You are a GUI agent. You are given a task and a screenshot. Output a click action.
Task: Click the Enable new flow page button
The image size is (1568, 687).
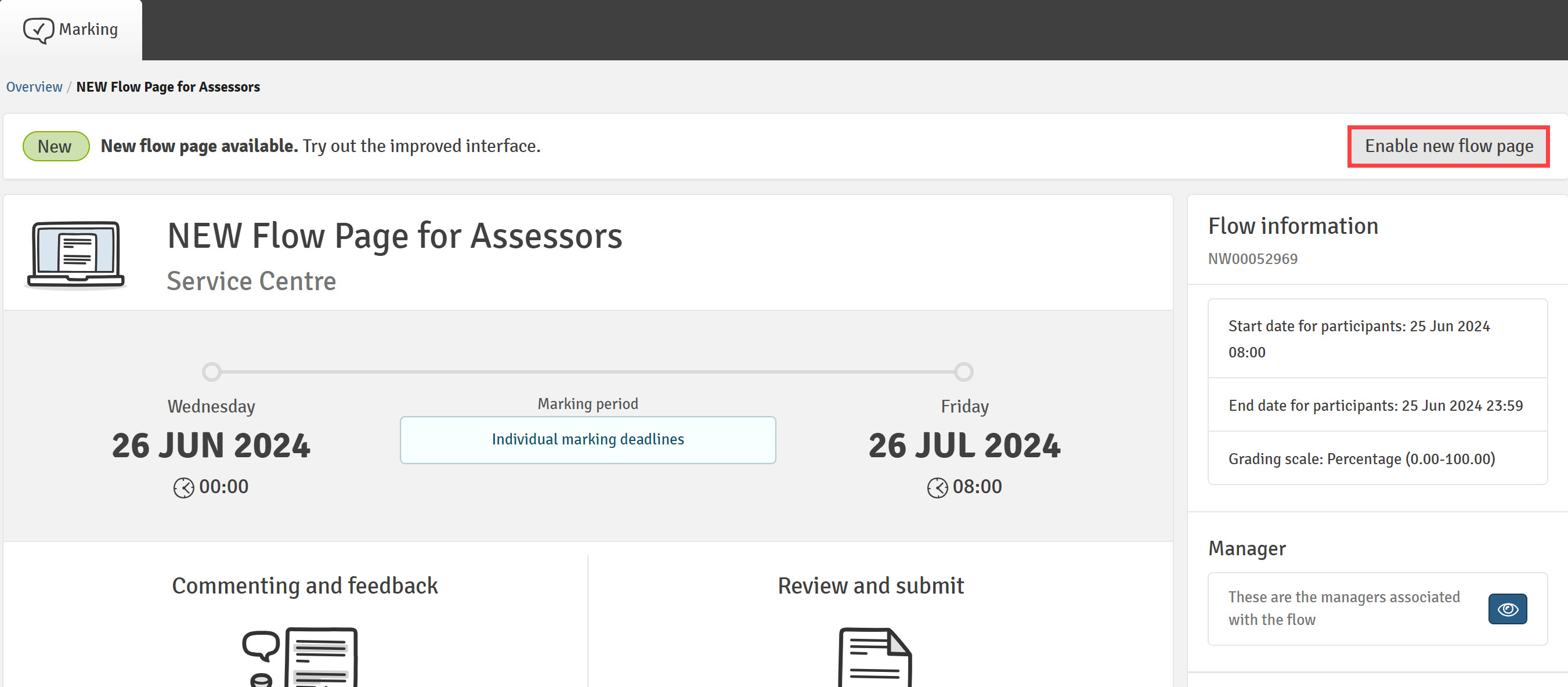tap(1448, 146)
